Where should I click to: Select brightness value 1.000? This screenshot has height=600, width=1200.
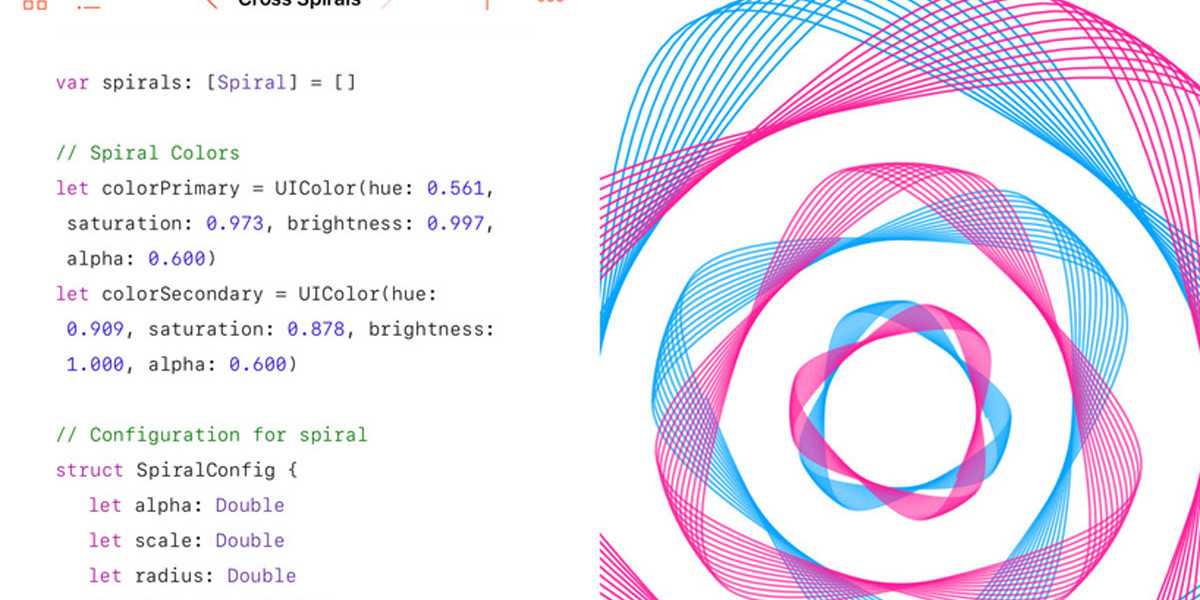[x=95, y=364]
